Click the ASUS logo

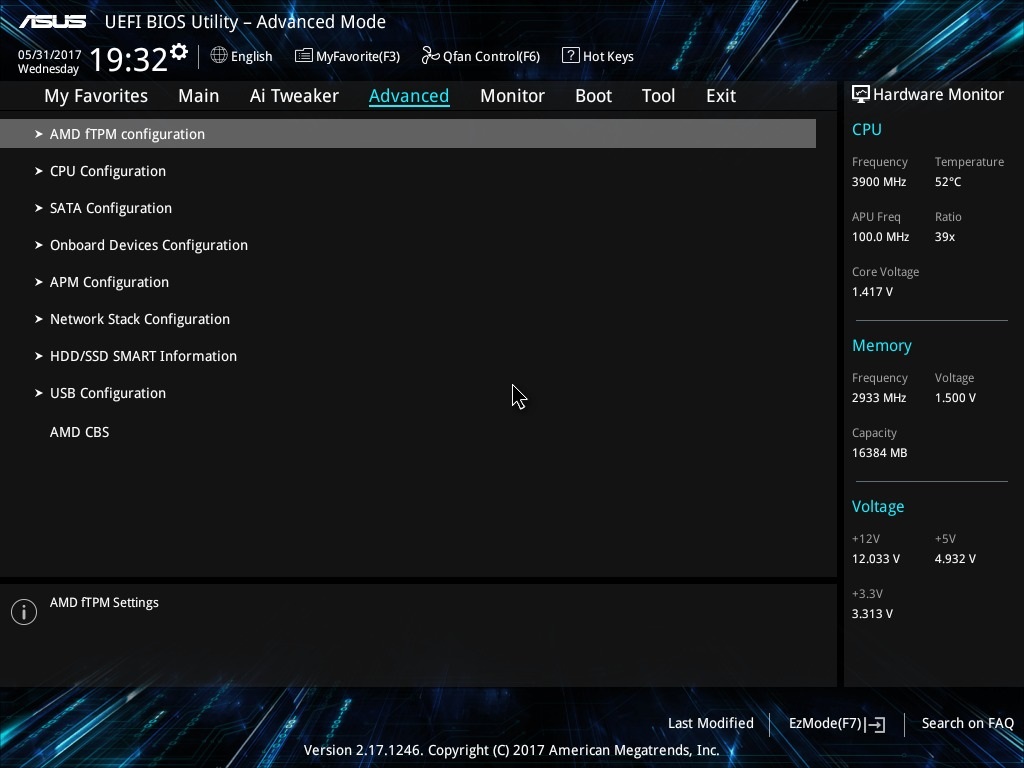pyautogui.click(x=52, y=22)
